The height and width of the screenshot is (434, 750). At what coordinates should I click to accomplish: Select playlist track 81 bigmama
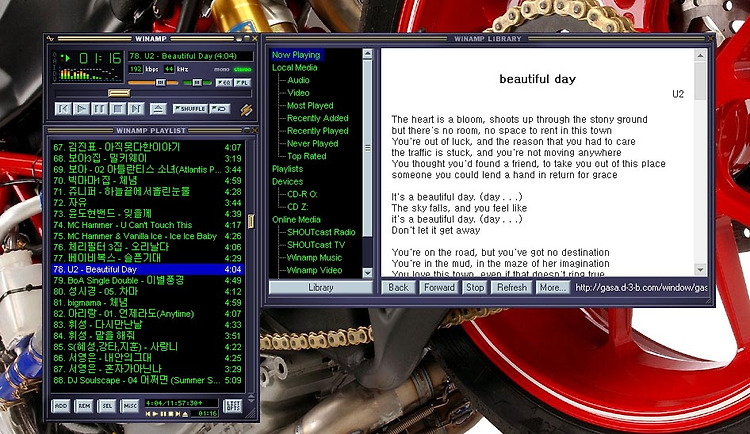tap(147, 302)
